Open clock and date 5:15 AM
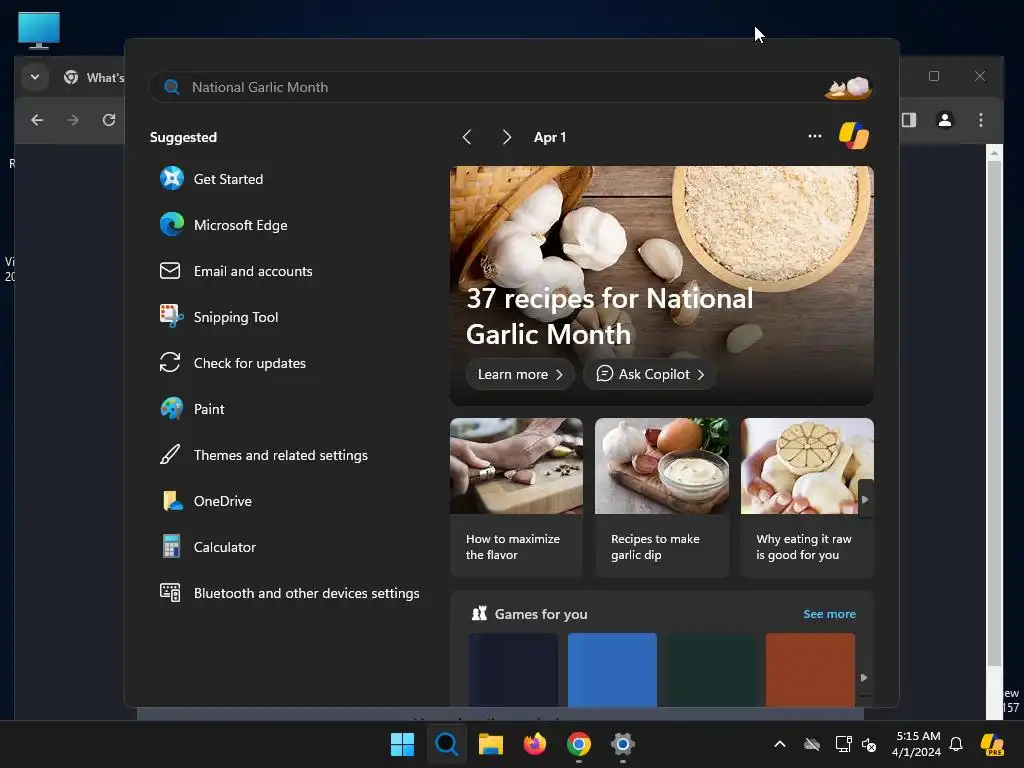Image resolution: width=1024 pixels, height=768 pixels. pos(917,744)
